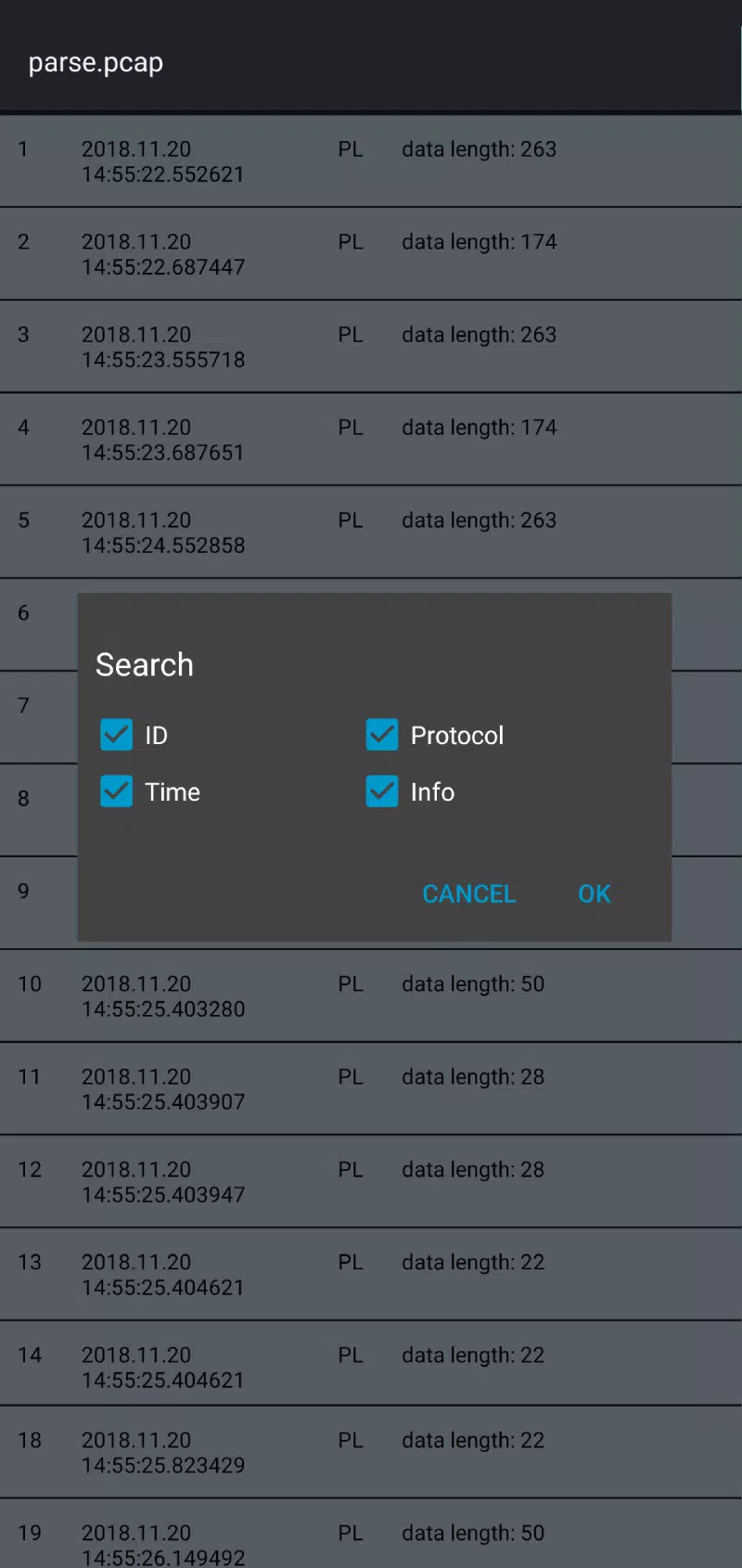Dismiss search dialog with CANCEL
This screenshot has width=742, height=1568.
pos(469,893)
